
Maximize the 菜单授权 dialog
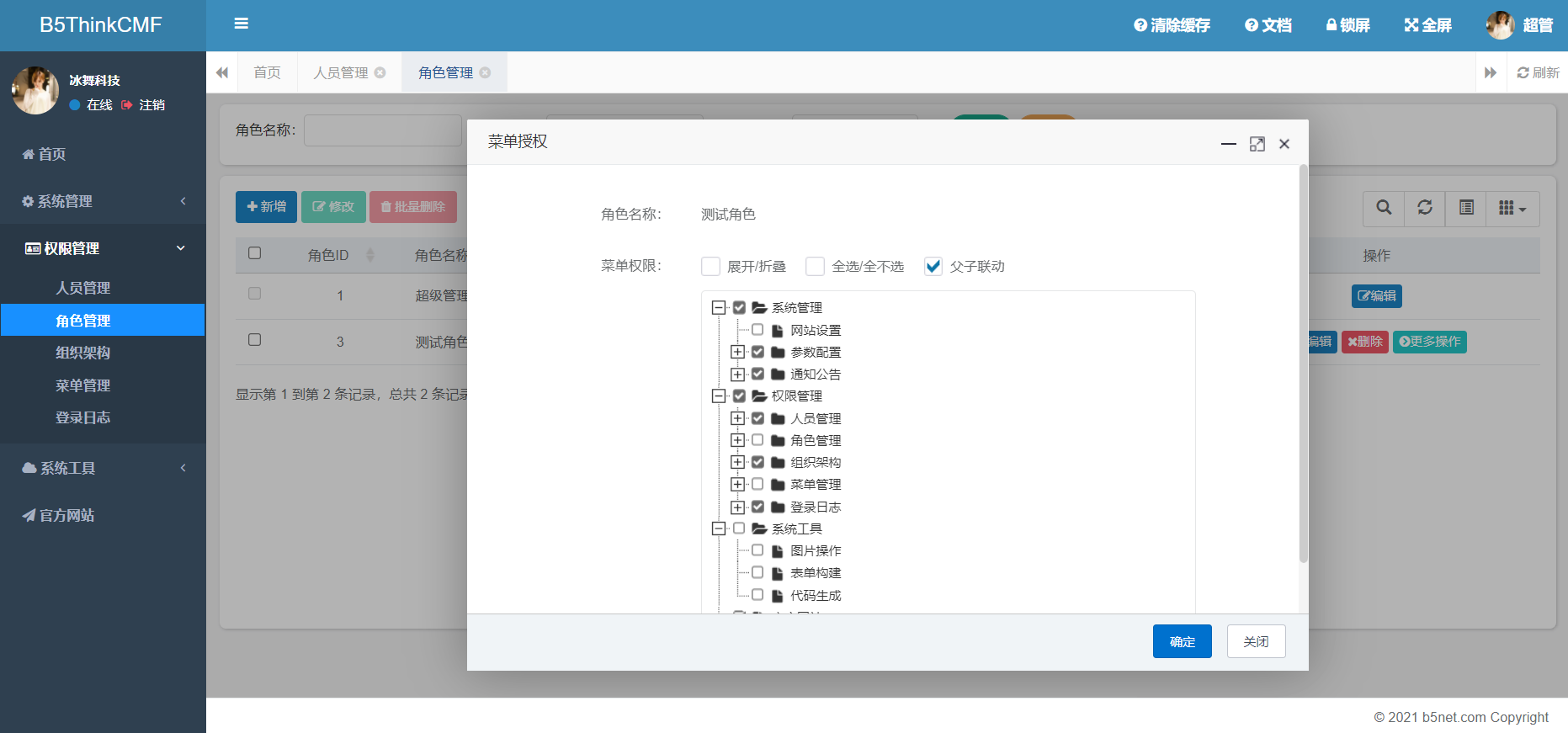coord(1257,144)
